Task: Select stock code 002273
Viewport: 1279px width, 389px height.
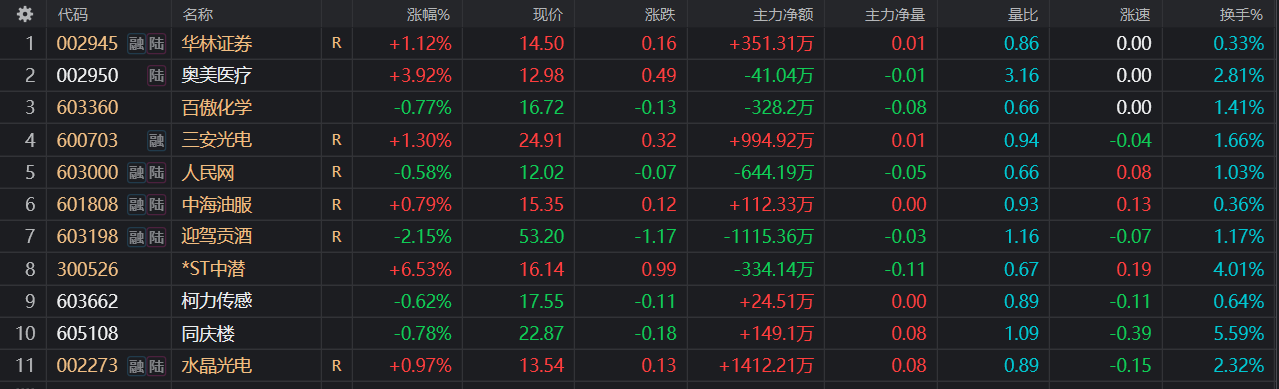Action: click(x=87, y=366)
